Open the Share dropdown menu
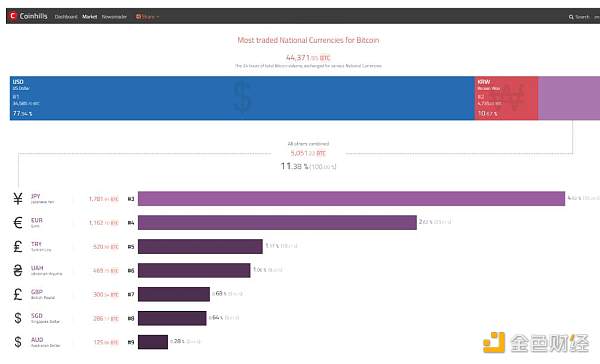This screenshot has width=600, height=364. (x=147, y=17)
